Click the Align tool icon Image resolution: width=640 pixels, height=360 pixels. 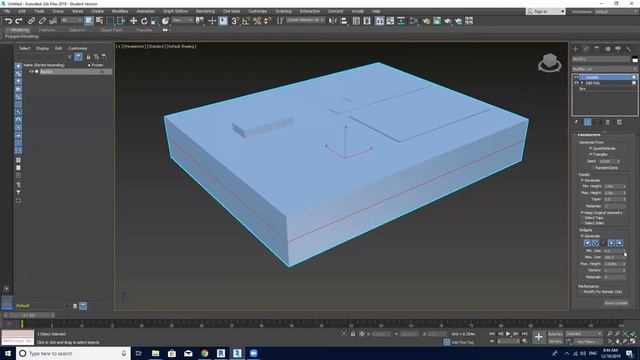tap(344, 21)
